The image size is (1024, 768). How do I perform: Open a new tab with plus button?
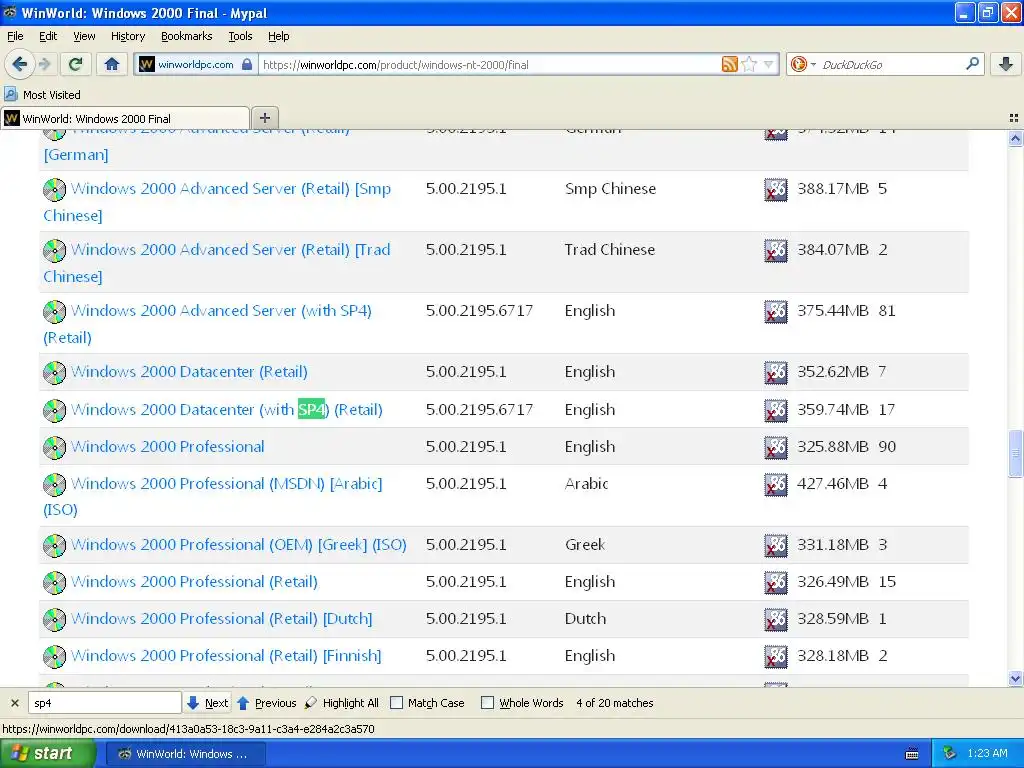[x=264, y=118]
